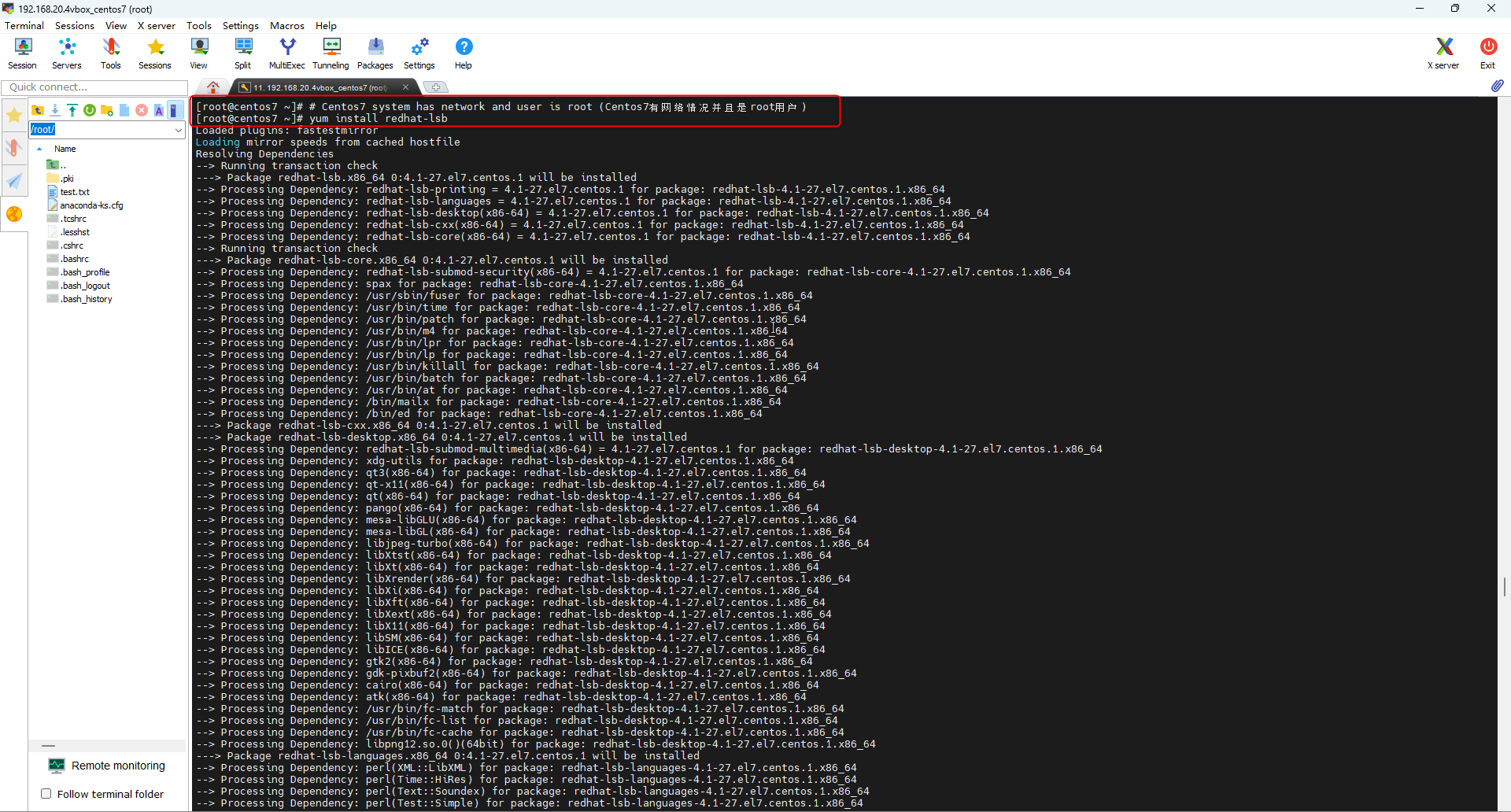Select the test.txt file

(x=68, y=192)
